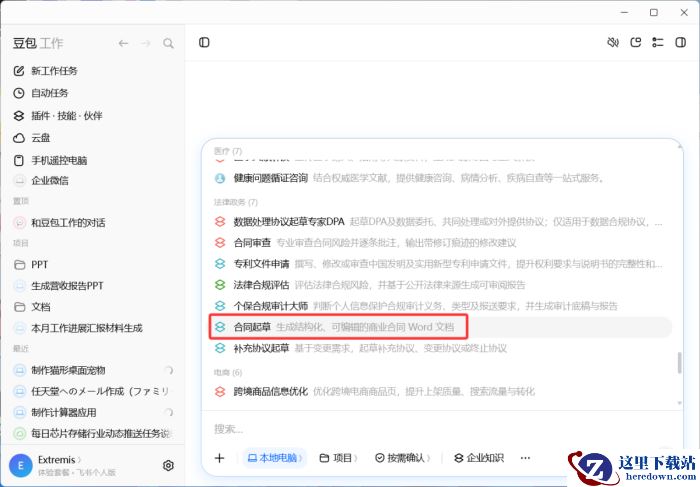Go back with left arrow icon
Viewport: 700px width, 487px height.
123,43
